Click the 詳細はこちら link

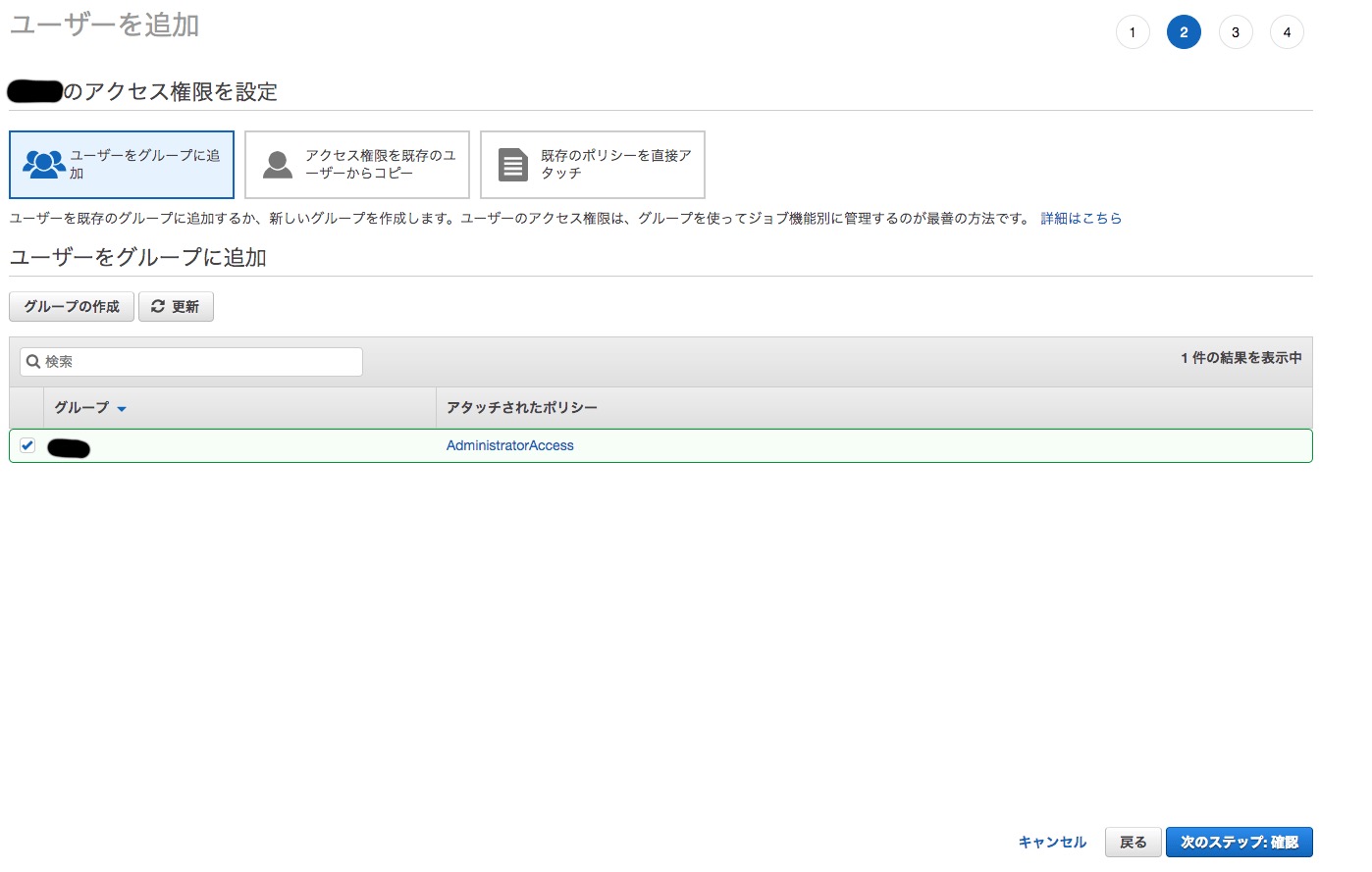tap(1080, 218)
